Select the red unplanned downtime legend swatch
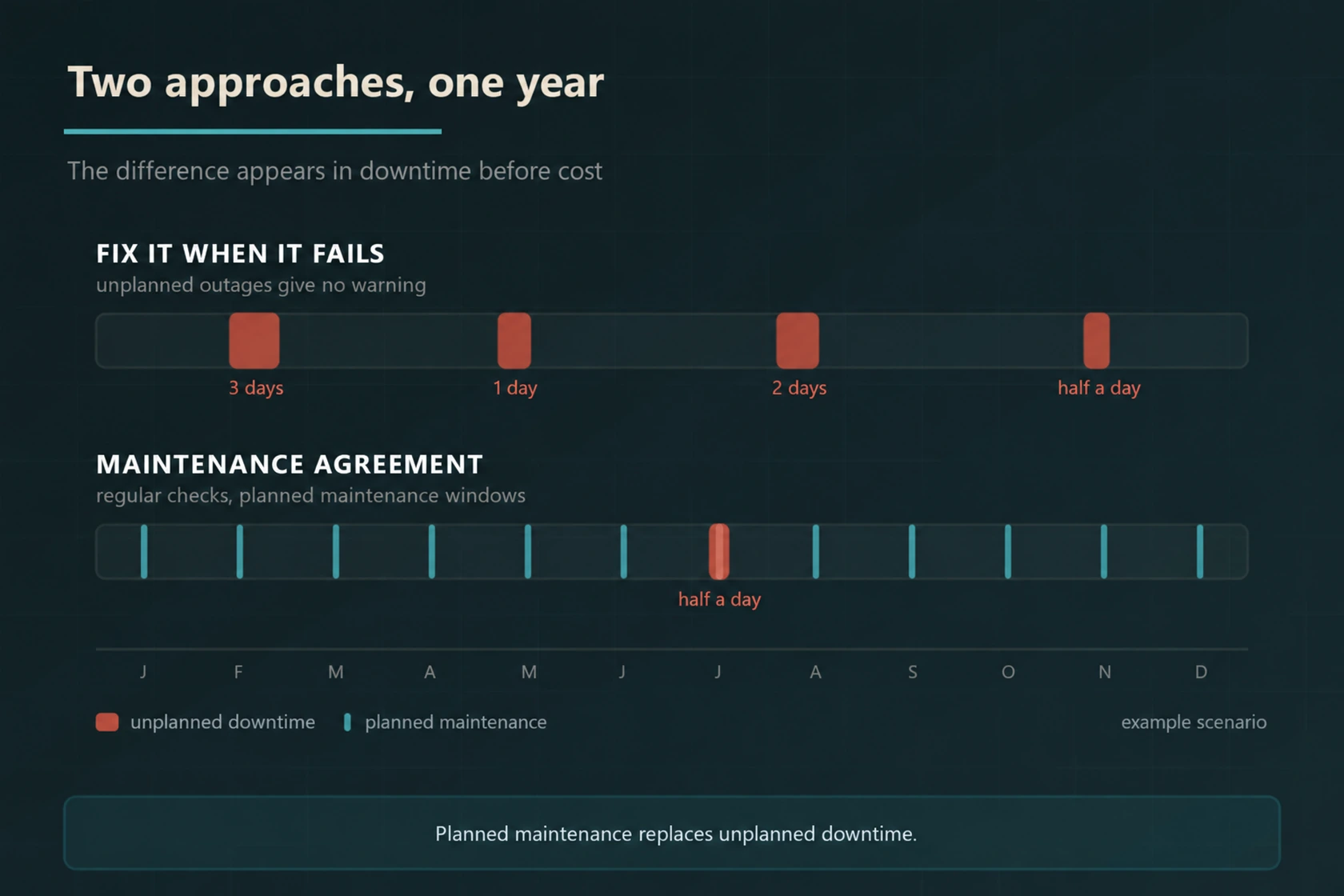The width and height of the screenshot is (1344, 896). click(107, 722)
